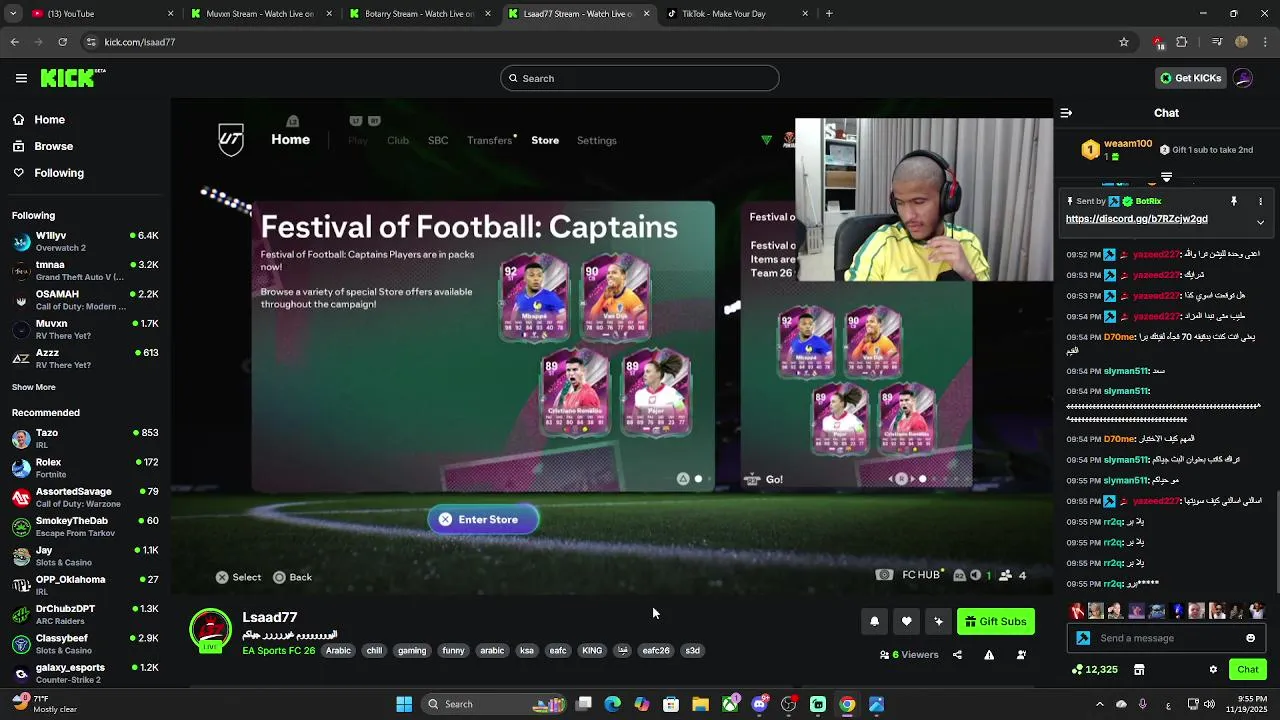The height and width of the screenshot is (720, 1280).
Task: Open browser extensions puzzle icon
Action: (x=1182, y=42)
